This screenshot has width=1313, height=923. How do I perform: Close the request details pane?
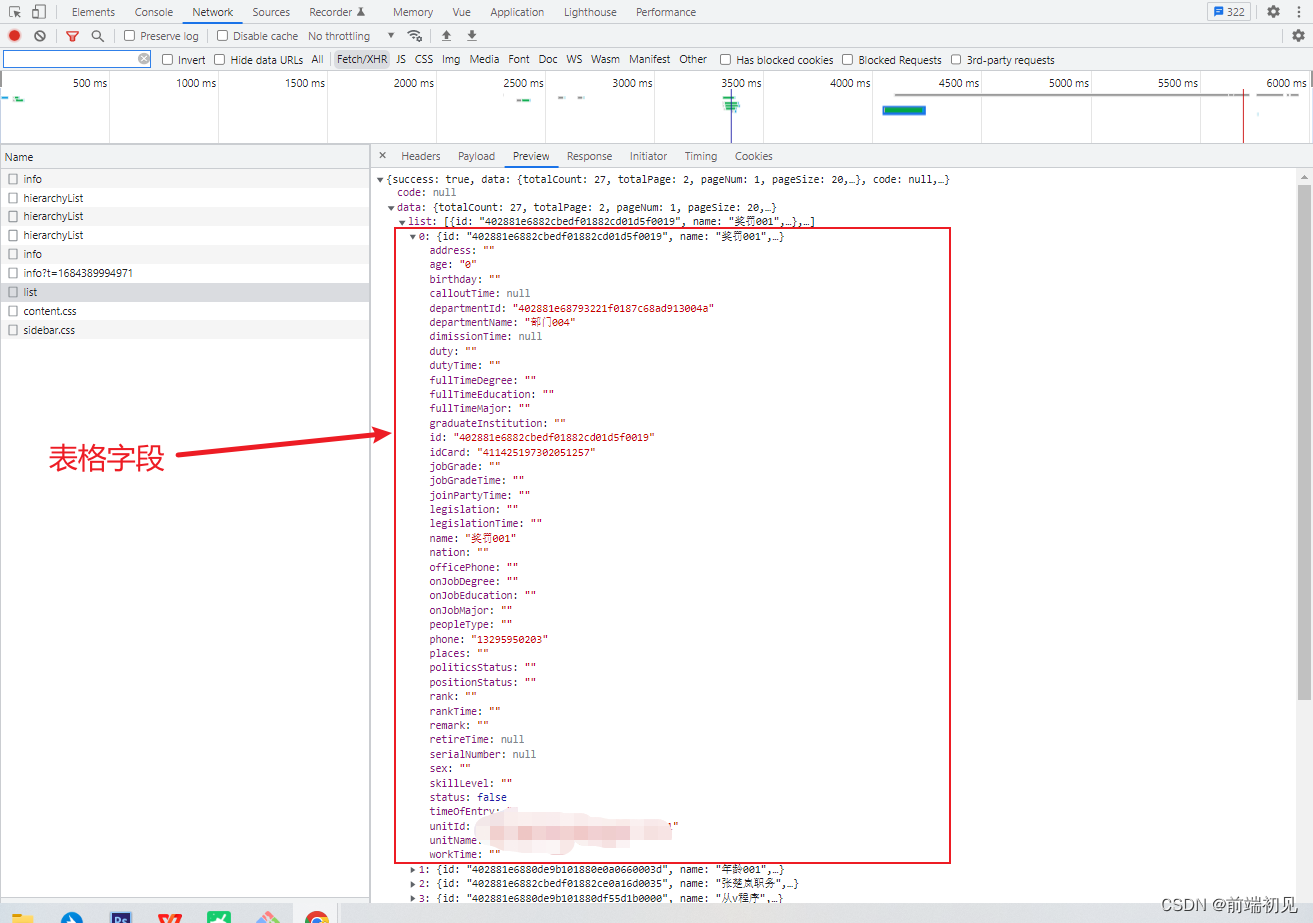382,156
